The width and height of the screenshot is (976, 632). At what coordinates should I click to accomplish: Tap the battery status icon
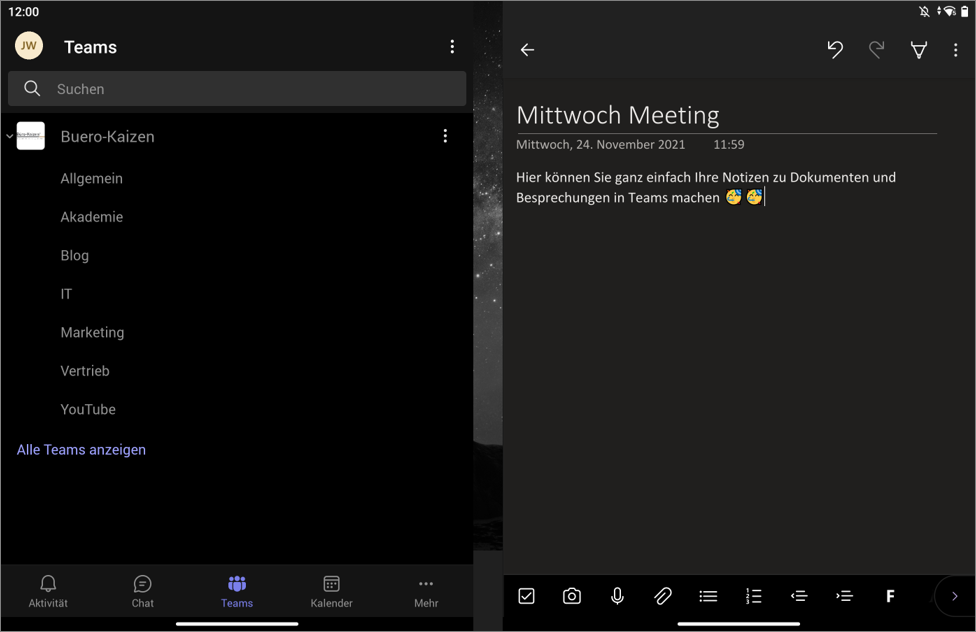(964, 11)
